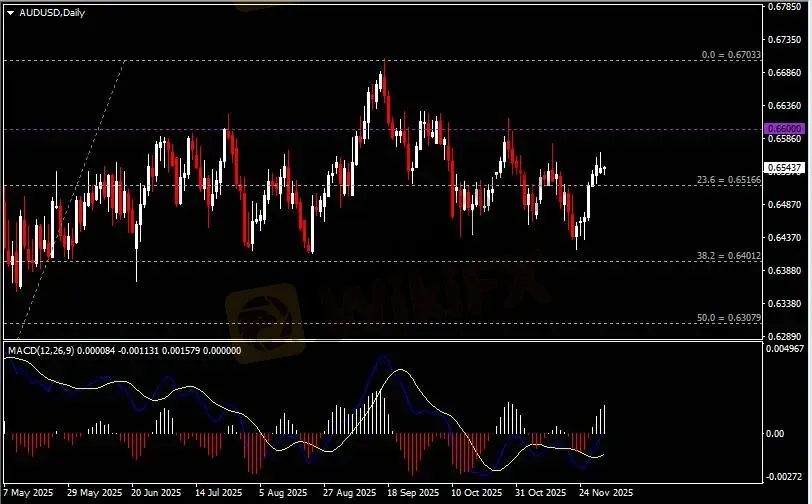Viewport: 812px width, 504px height.
Task: Click the 31 Oct 2025 date label
Action: [541, 492]
